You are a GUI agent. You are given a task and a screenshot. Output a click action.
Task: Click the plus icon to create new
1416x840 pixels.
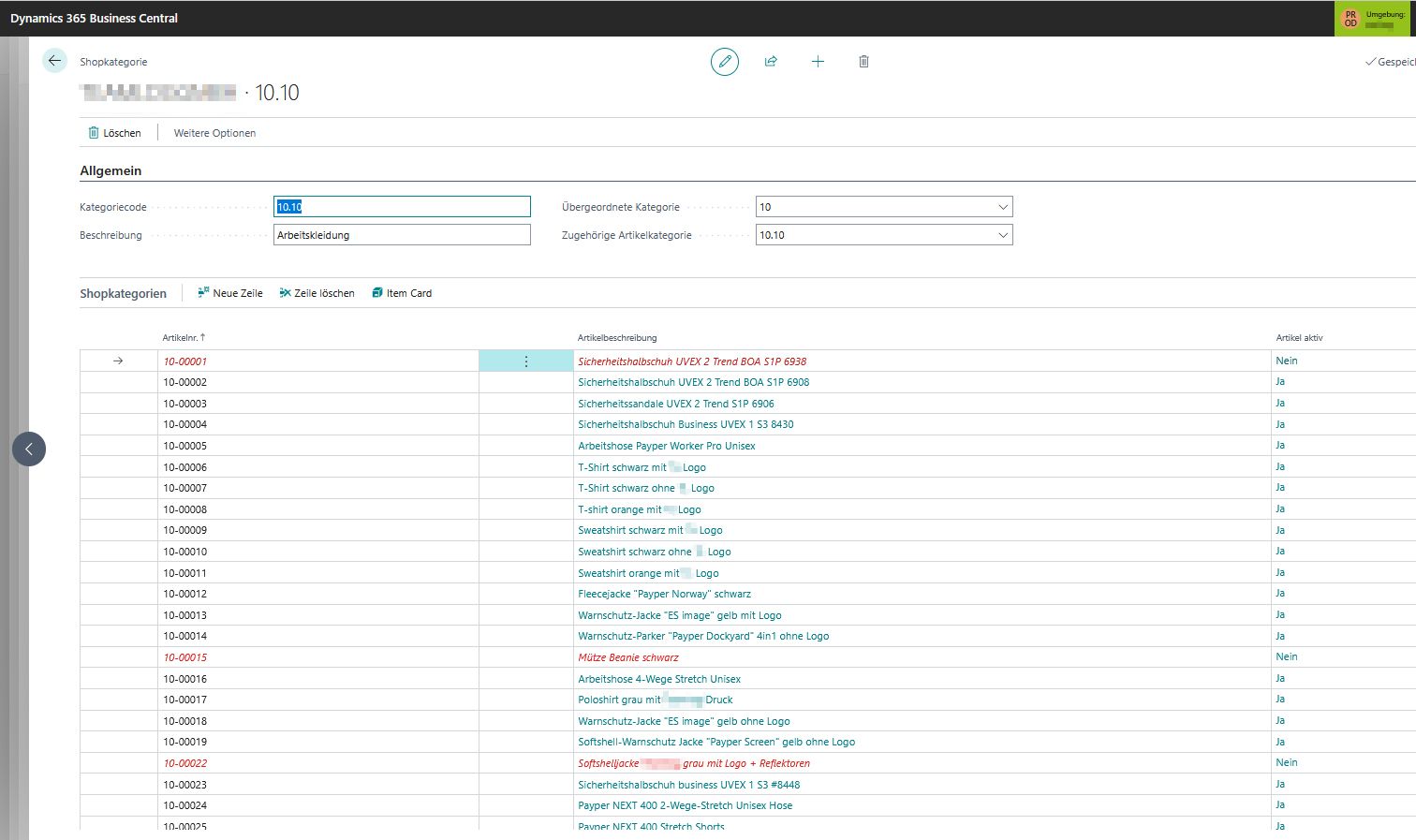818,62
